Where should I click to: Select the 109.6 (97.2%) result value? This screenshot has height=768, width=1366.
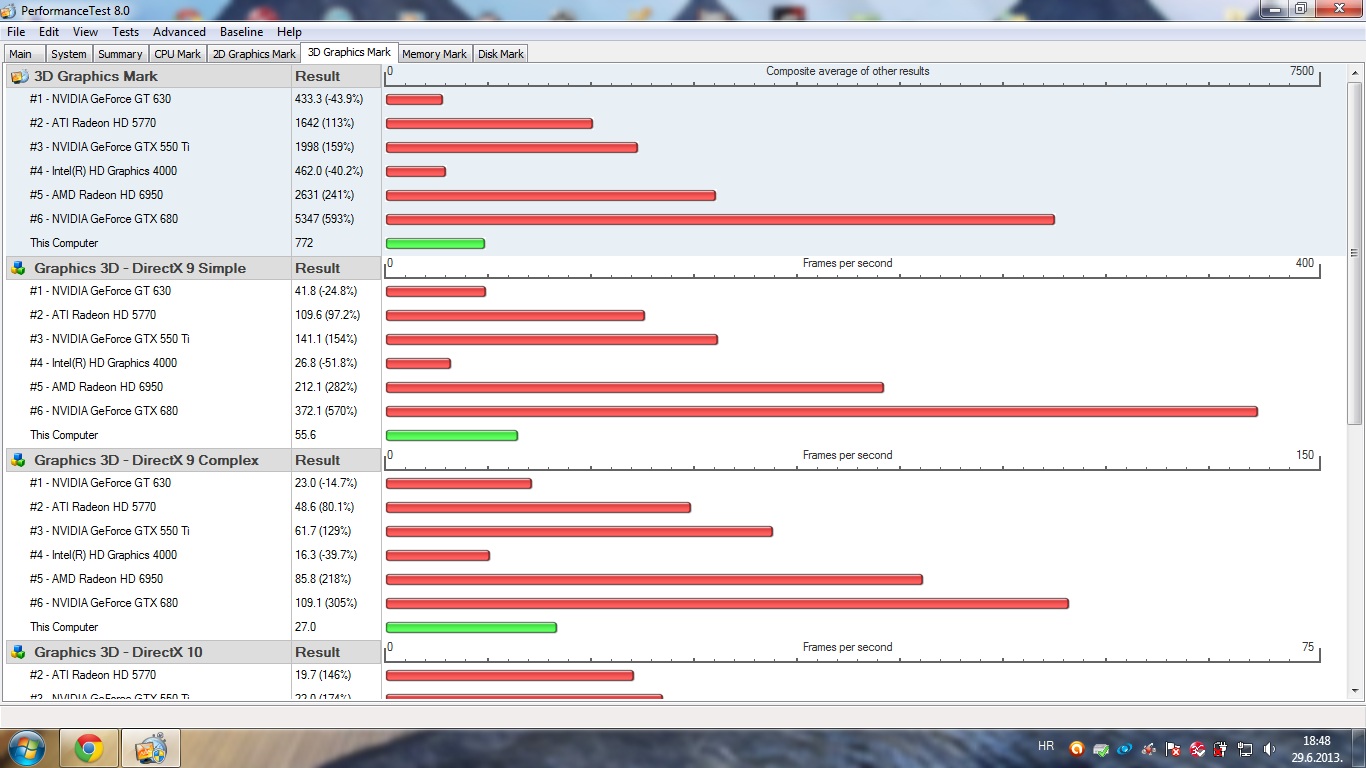[327, 315]
